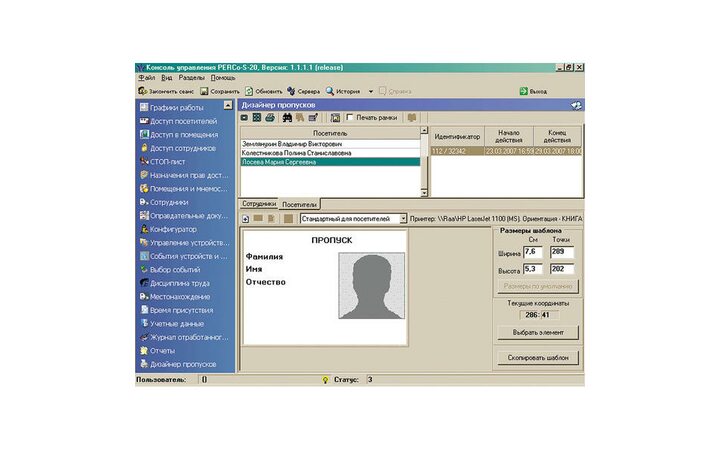720x450 pixels.
Task: Collapse the left sidebar using its top arrow
Action: 228,106
